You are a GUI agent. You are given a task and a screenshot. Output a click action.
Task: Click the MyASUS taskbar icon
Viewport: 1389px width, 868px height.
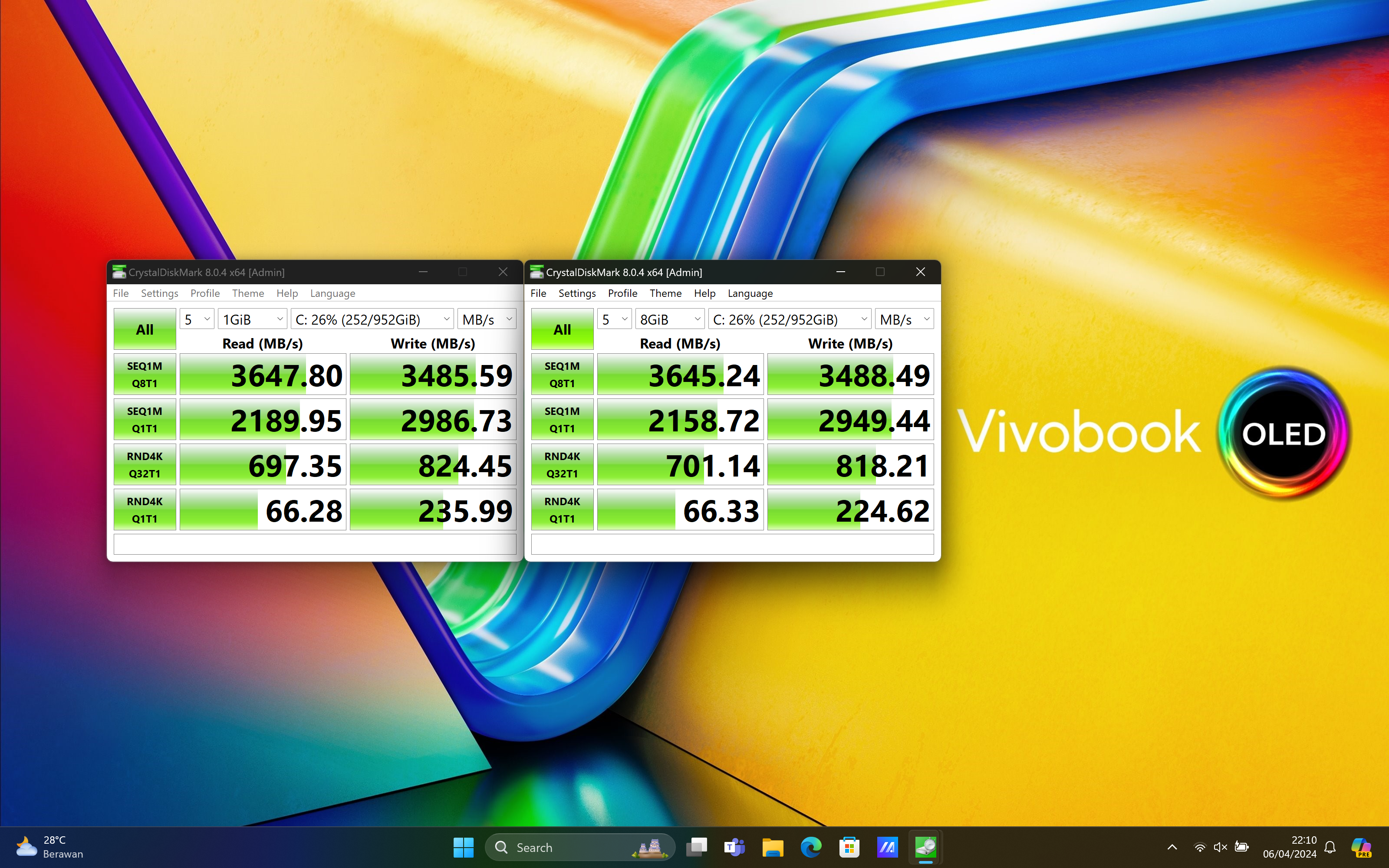(887, 847)
